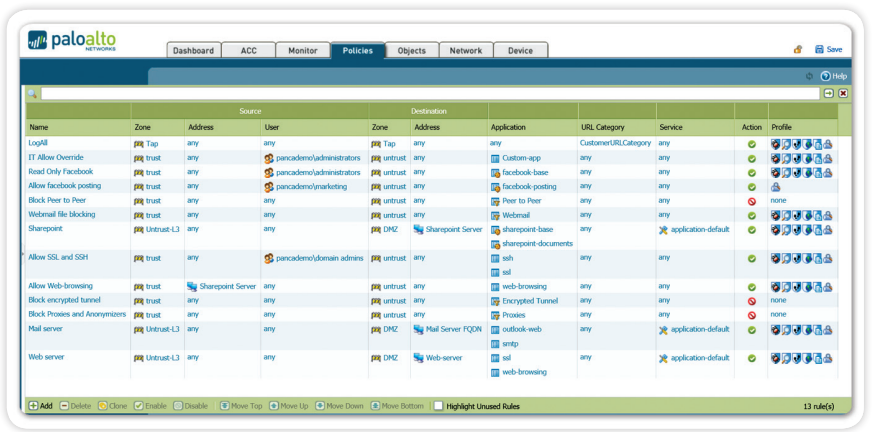Click deny icon for Block encrypted tunnel
873x432 pixels.
[x=751, y=301]
